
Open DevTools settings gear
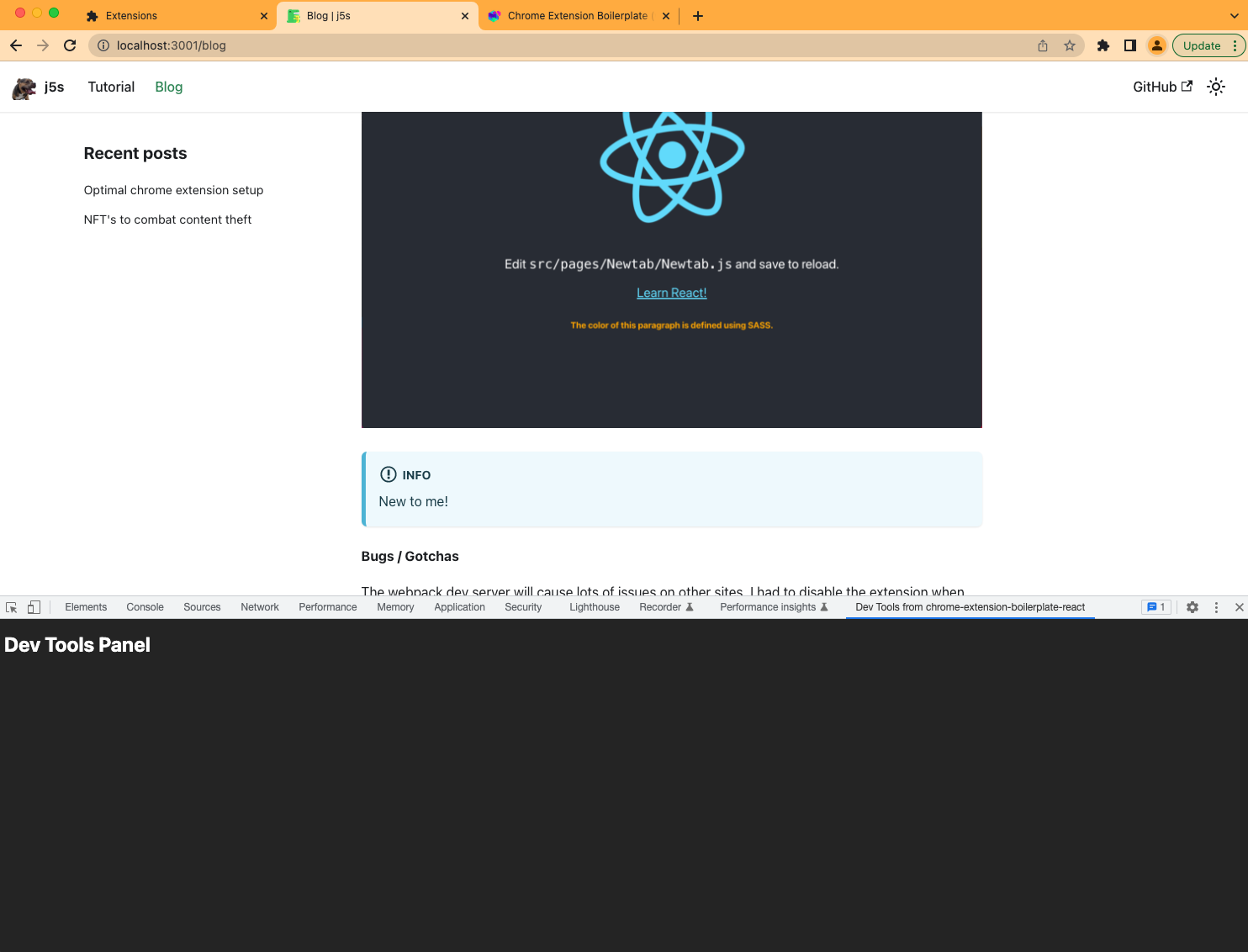tap(1192, 607)
